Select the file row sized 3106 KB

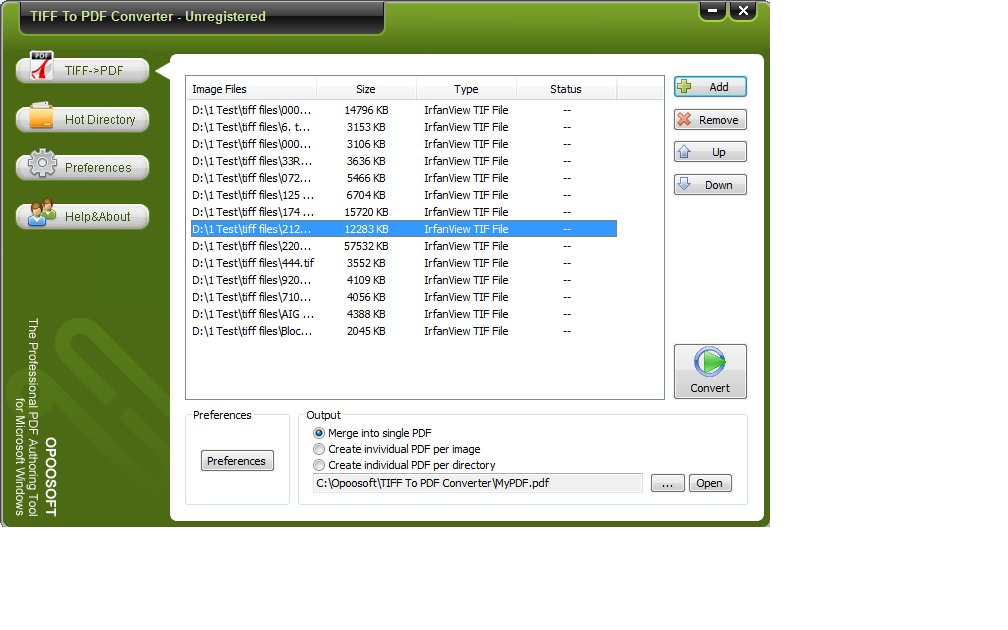pos(404,144)
